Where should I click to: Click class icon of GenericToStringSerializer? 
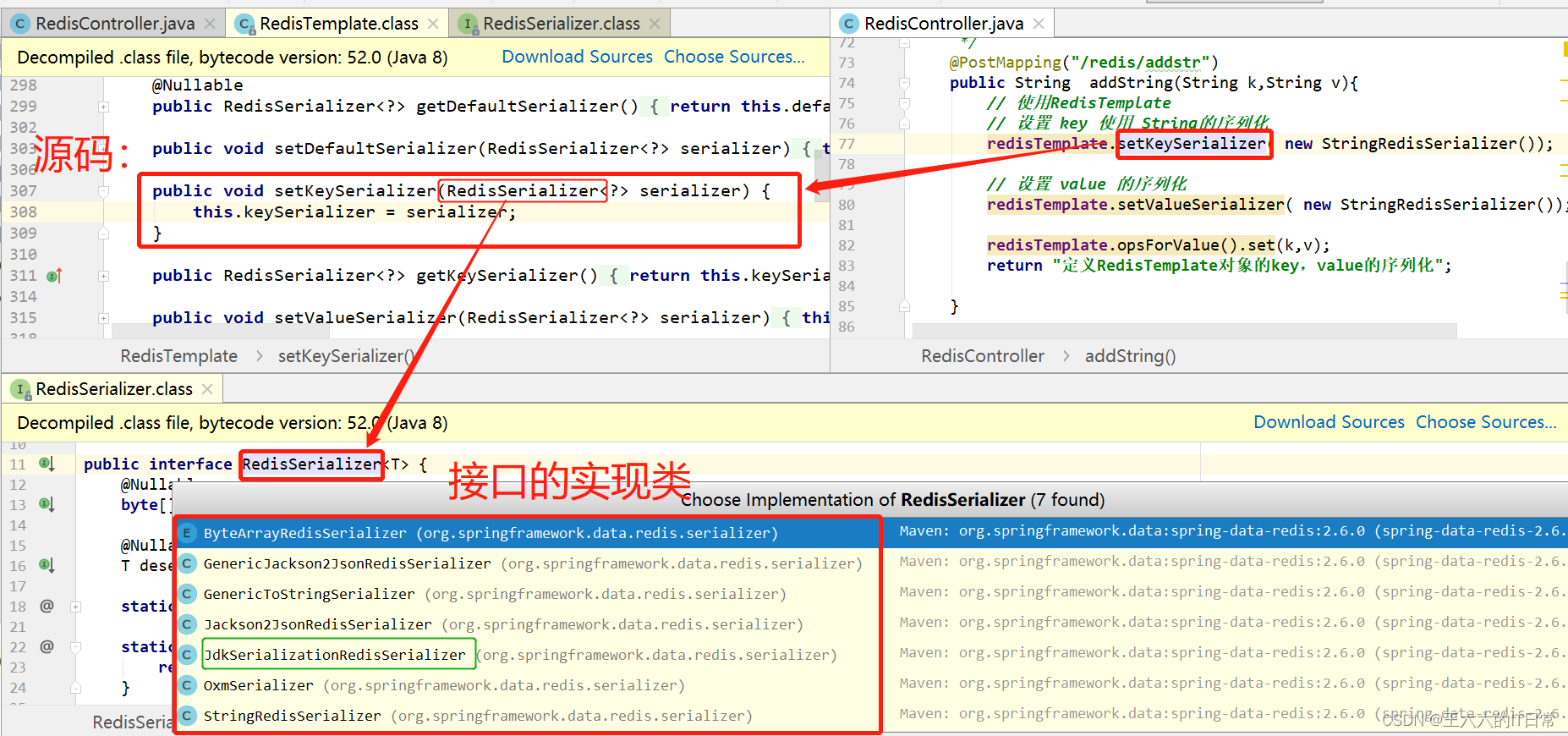(x=188, y=594)
